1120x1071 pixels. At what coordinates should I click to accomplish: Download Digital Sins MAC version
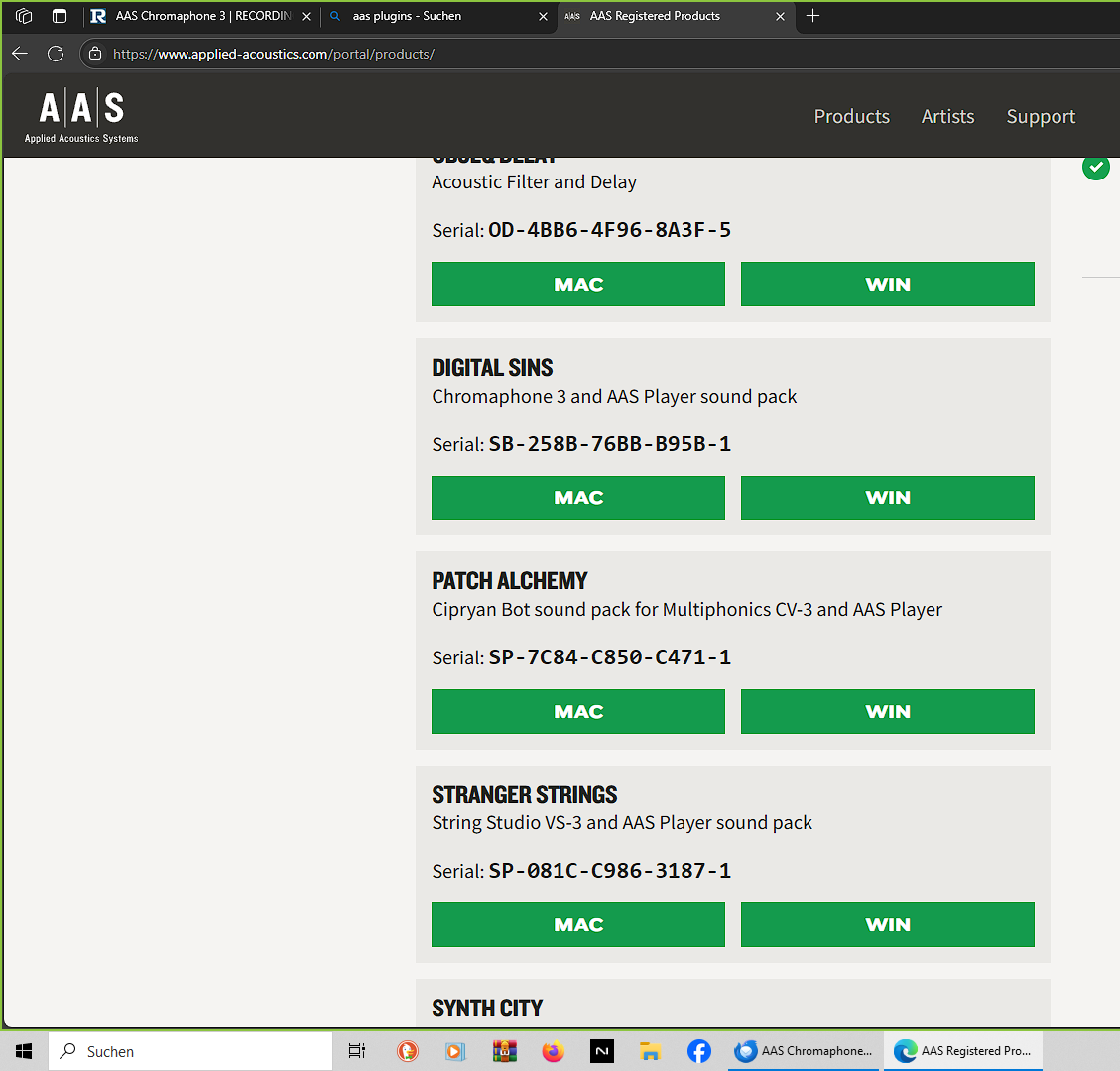[x=578, y=498]
